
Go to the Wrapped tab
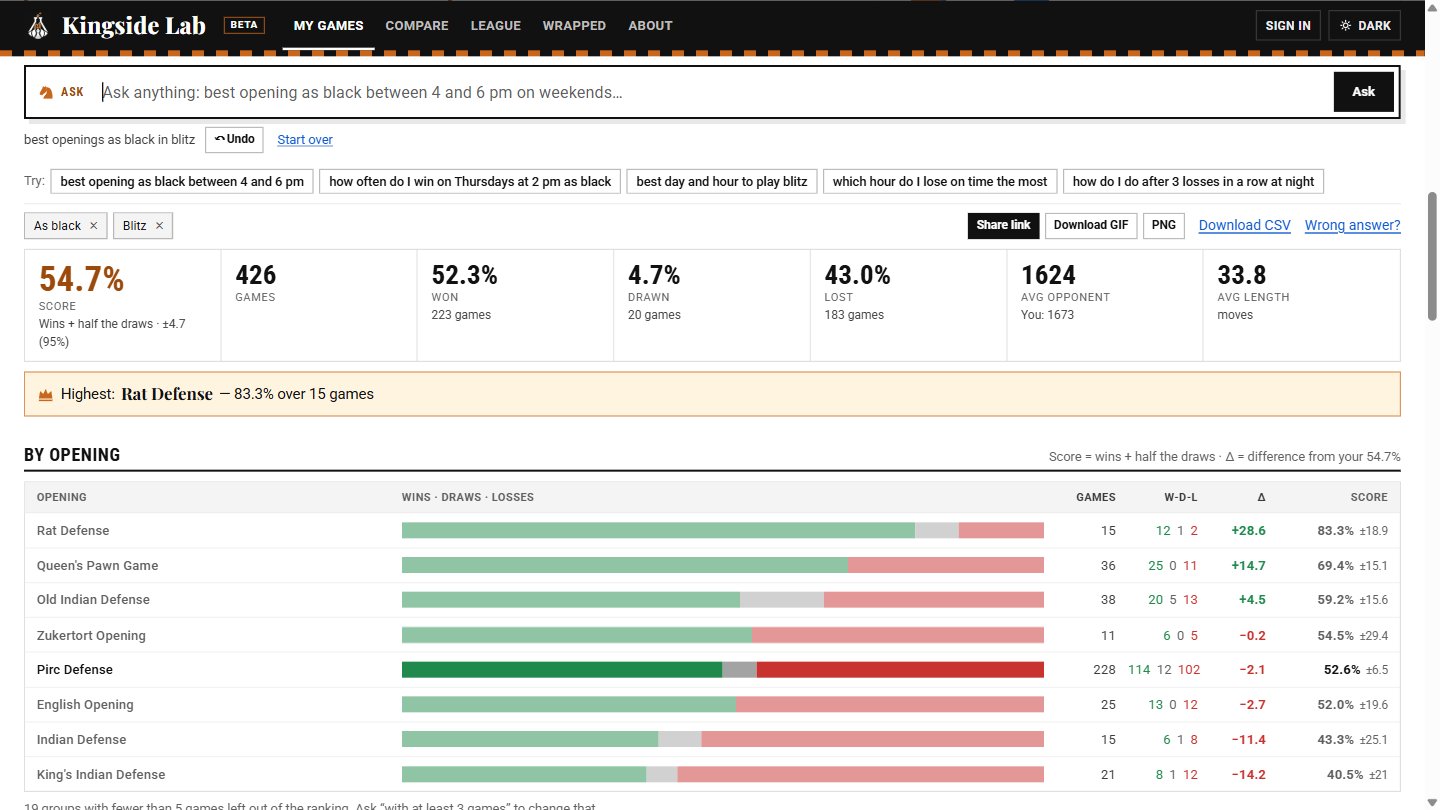pos(574,26)
